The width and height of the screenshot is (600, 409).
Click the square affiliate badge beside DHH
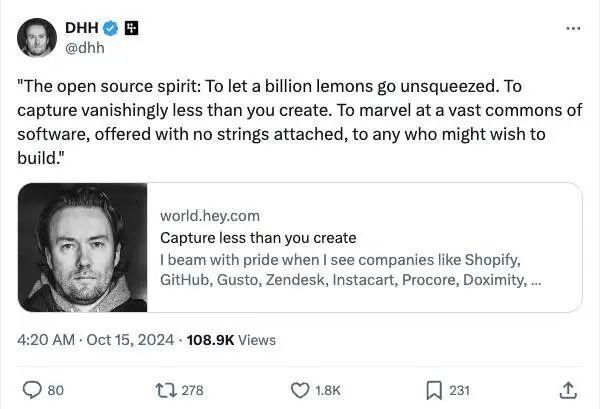130,27
